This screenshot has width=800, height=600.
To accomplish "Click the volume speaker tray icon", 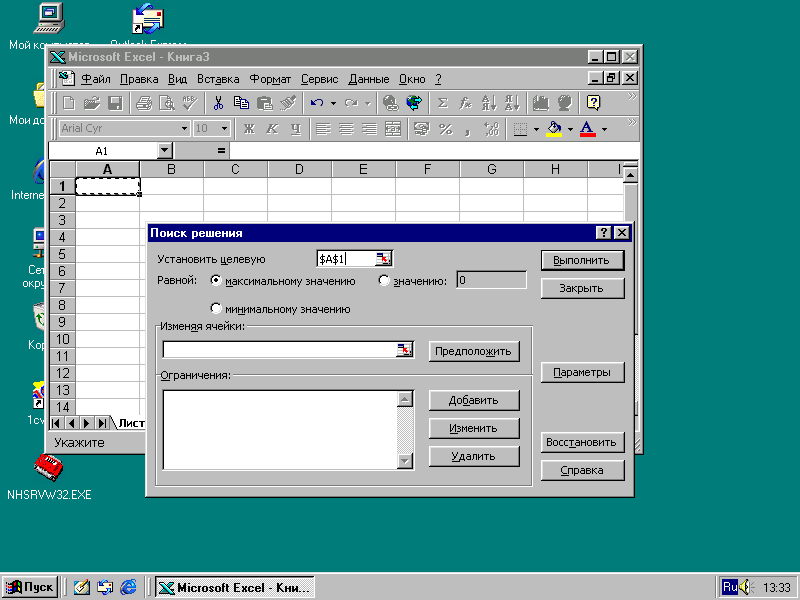I will click(x=746, y=588).
